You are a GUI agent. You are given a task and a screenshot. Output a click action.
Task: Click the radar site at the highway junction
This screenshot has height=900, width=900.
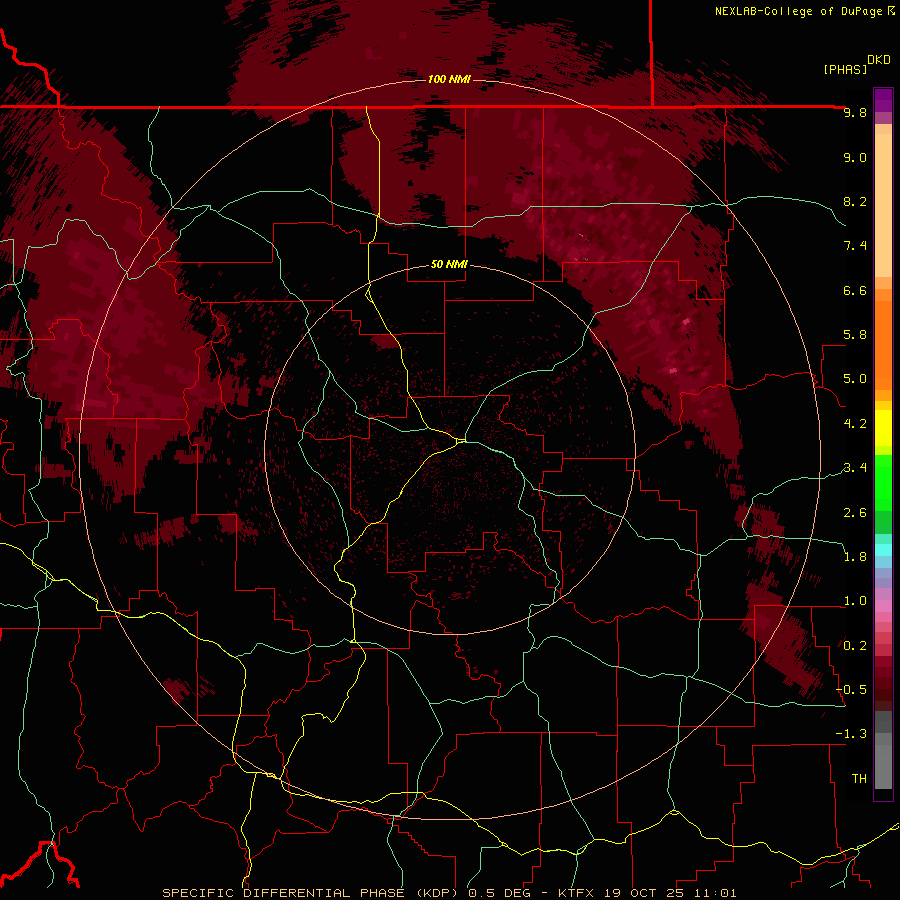tap(461, 440)
